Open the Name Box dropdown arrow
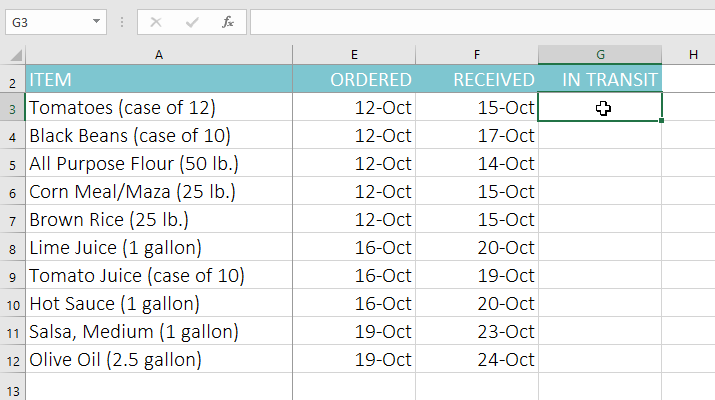The width and height of the screenshot is (715, 400). pyautogui.click(x=96, y=21)
